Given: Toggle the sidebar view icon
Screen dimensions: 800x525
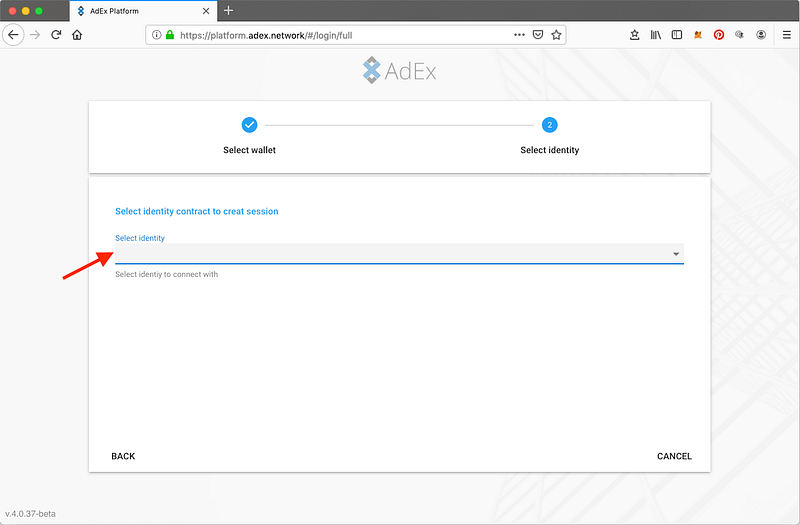Looking at the screenshot, I should pos(677,35).
